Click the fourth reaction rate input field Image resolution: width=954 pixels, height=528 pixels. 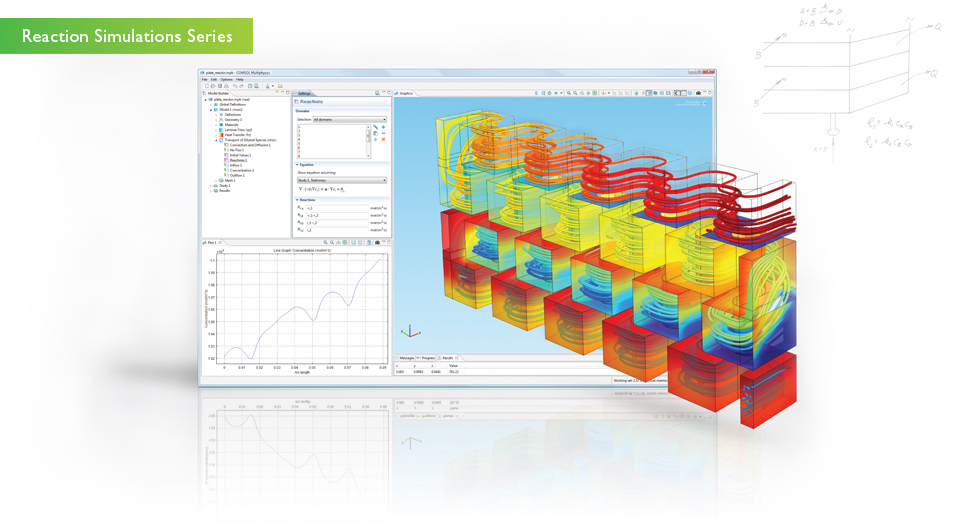pyautogui.click(x=337, y=230)
